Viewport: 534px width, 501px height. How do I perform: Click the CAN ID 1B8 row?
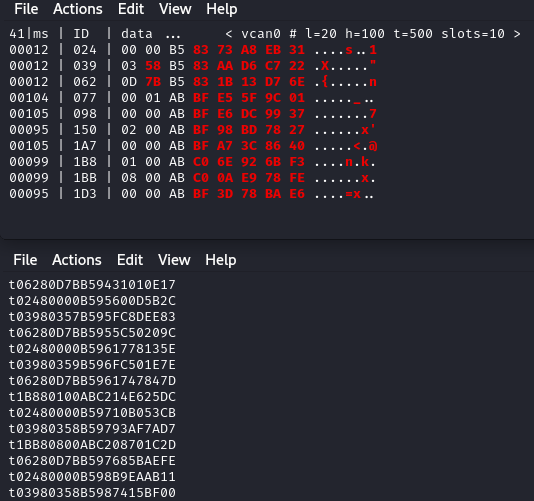[x=193, y=162]
